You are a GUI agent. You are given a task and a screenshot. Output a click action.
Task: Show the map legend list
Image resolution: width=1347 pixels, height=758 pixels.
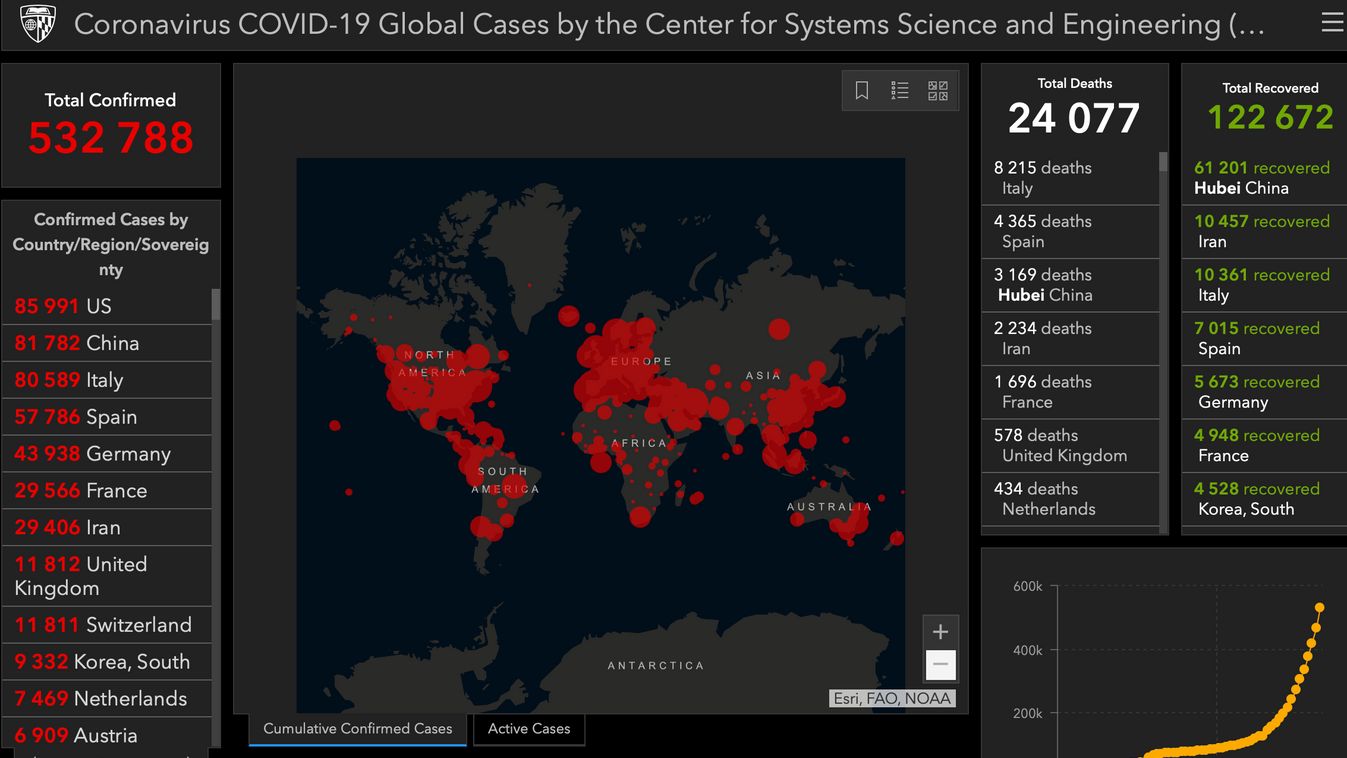pos(900,91)
